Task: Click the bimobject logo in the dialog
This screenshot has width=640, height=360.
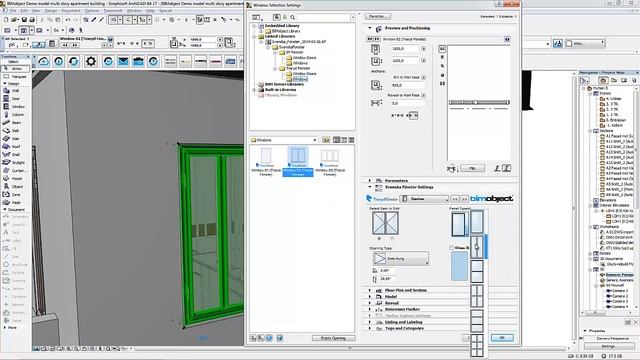Action: [x=491, y=198]
